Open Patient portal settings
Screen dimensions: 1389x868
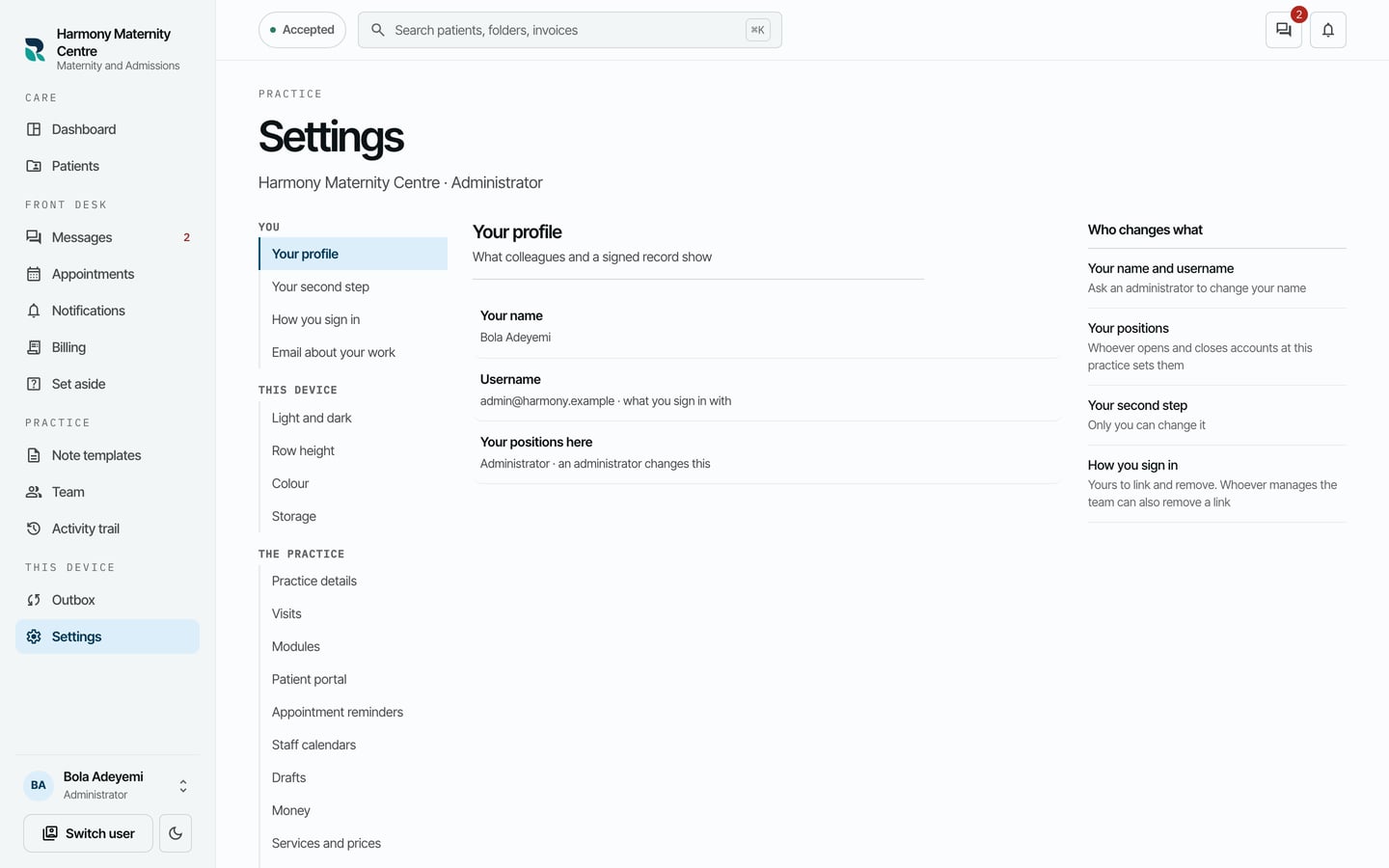pyautogui.click(x=353, y=679)
